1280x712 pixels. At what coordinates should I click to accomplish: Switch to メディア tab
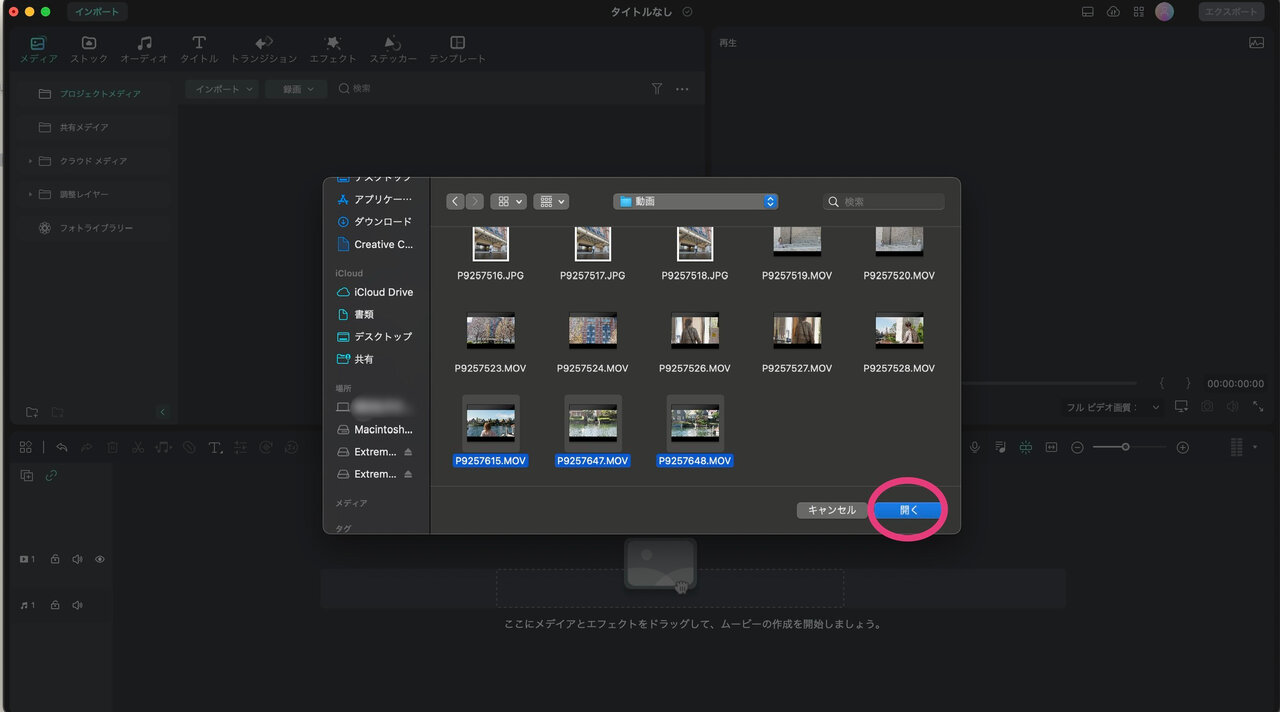[x=38, y=49]
